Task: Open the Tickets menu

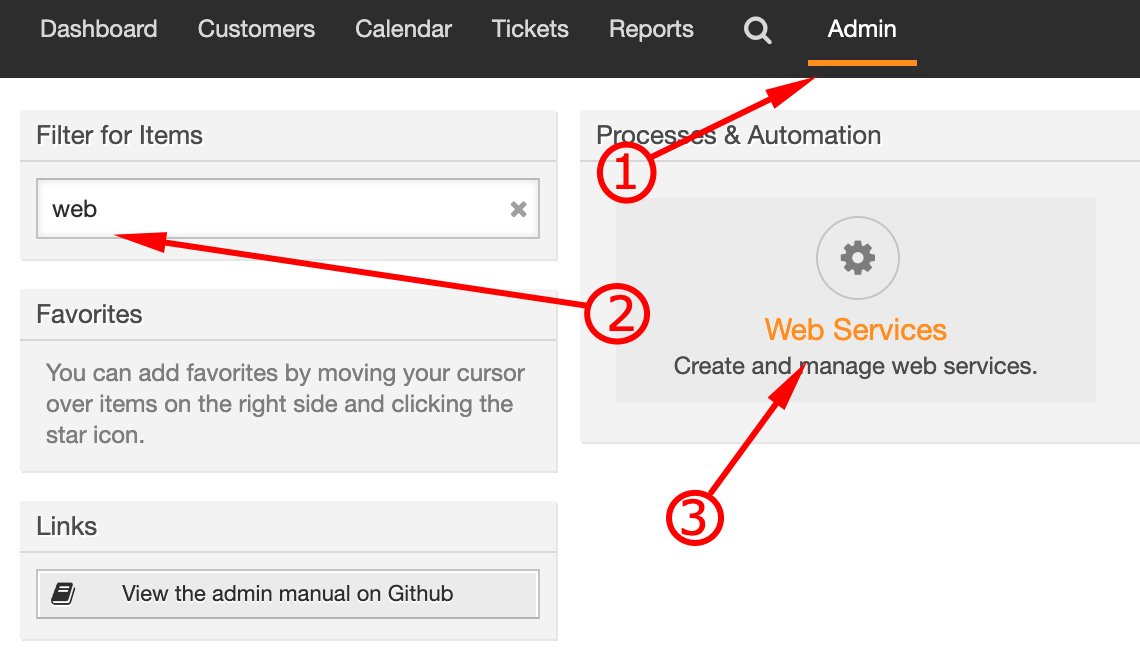Action: 530,29
